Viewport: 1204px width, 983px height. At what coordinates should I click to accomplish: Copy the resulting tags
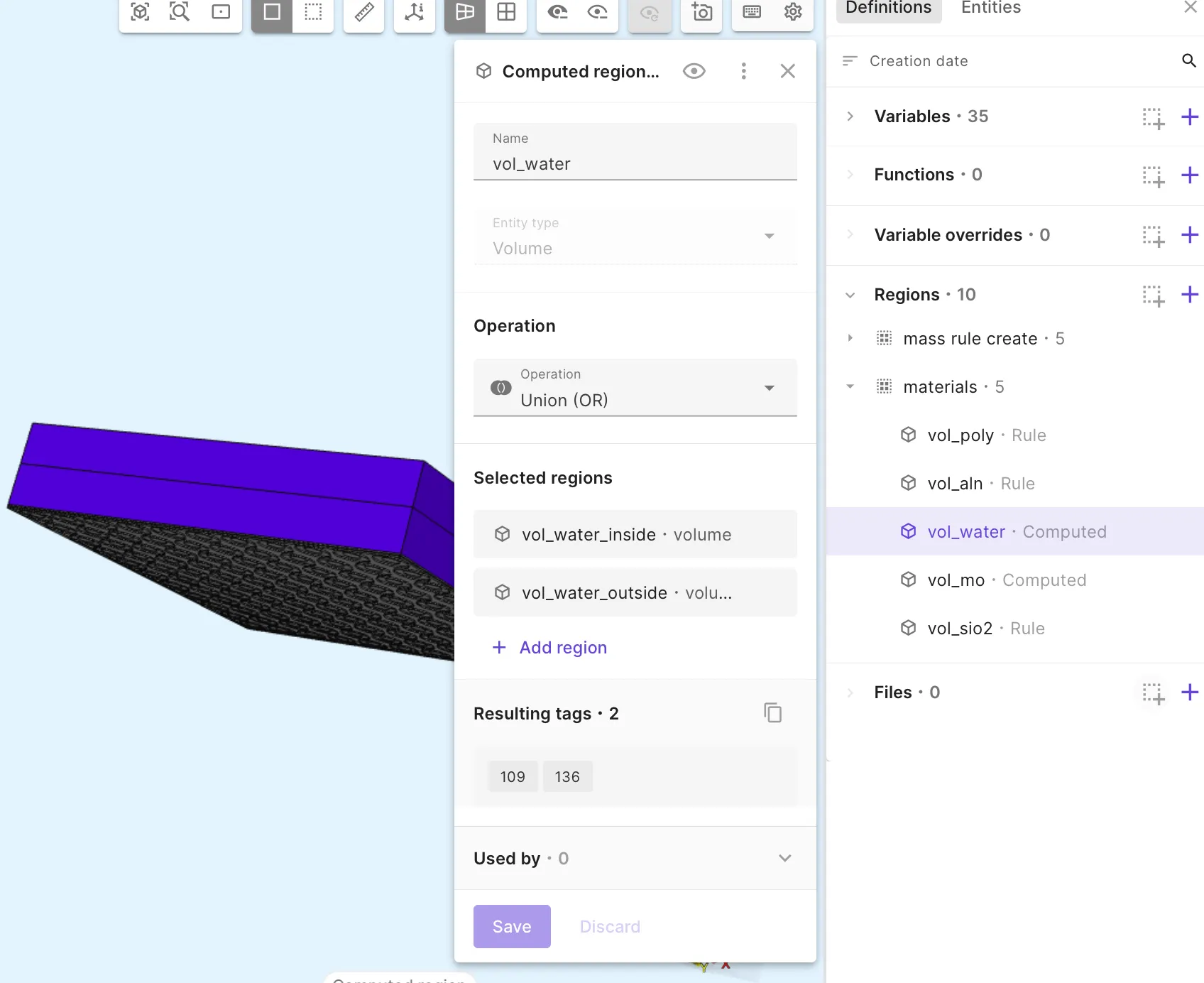tap(772, 712)
